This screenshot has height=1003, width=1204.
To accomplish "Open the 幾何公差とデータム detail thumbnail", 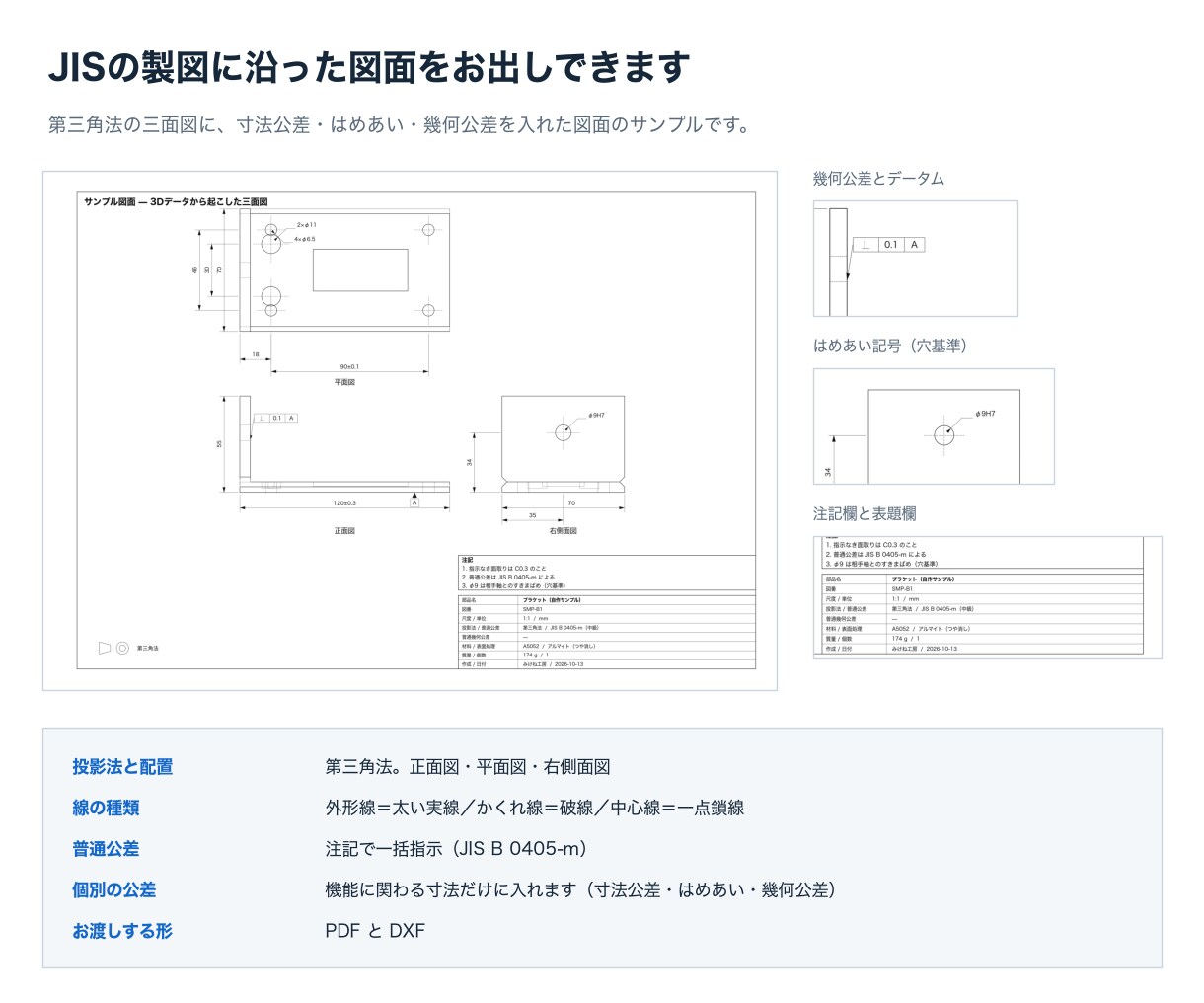I will [x=915, y=259].
